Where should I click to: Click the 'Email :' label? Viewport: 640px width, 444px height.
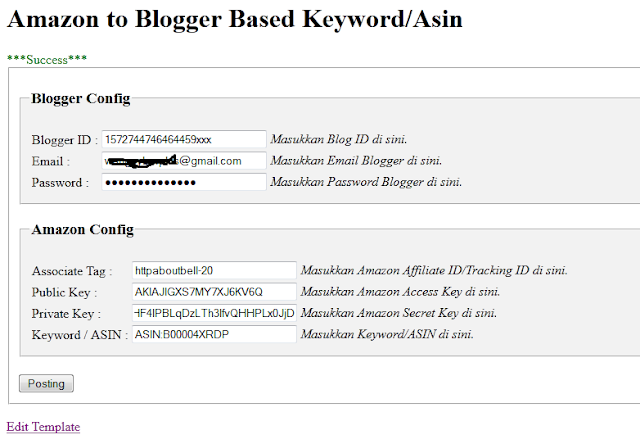[51, 161]
